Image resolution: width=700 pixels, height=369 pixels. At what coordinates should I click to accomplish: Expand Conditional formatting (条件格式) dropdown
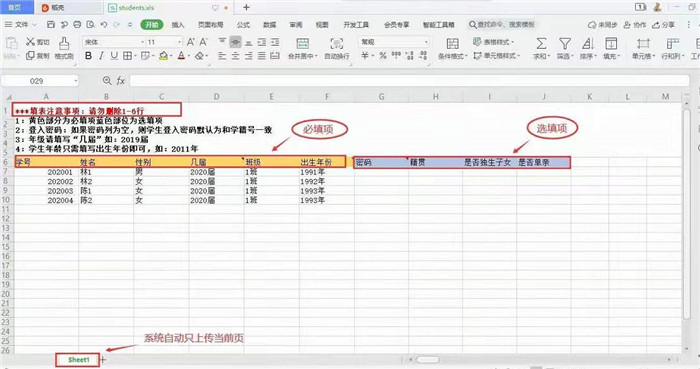[x=466, y=56]
